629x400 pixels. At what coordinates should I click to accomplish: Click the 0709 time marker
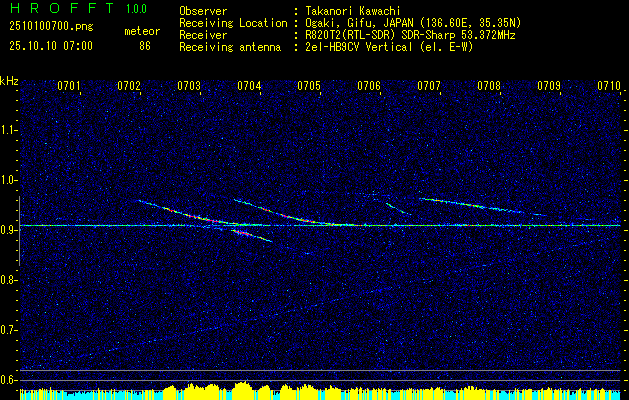coord(549,85)
